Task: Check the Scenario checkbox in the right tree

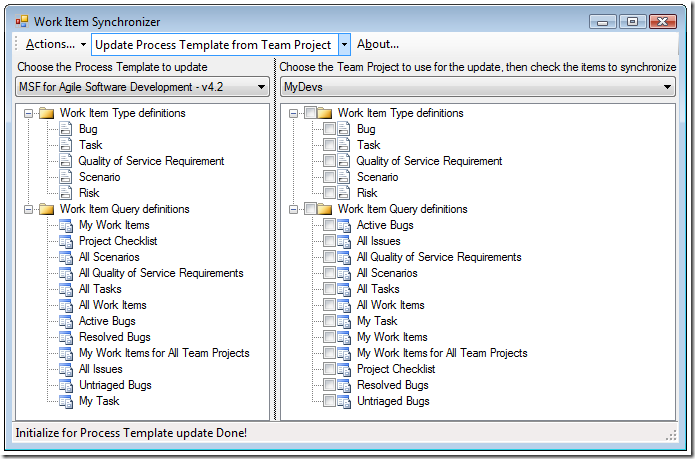Action: 329,177
